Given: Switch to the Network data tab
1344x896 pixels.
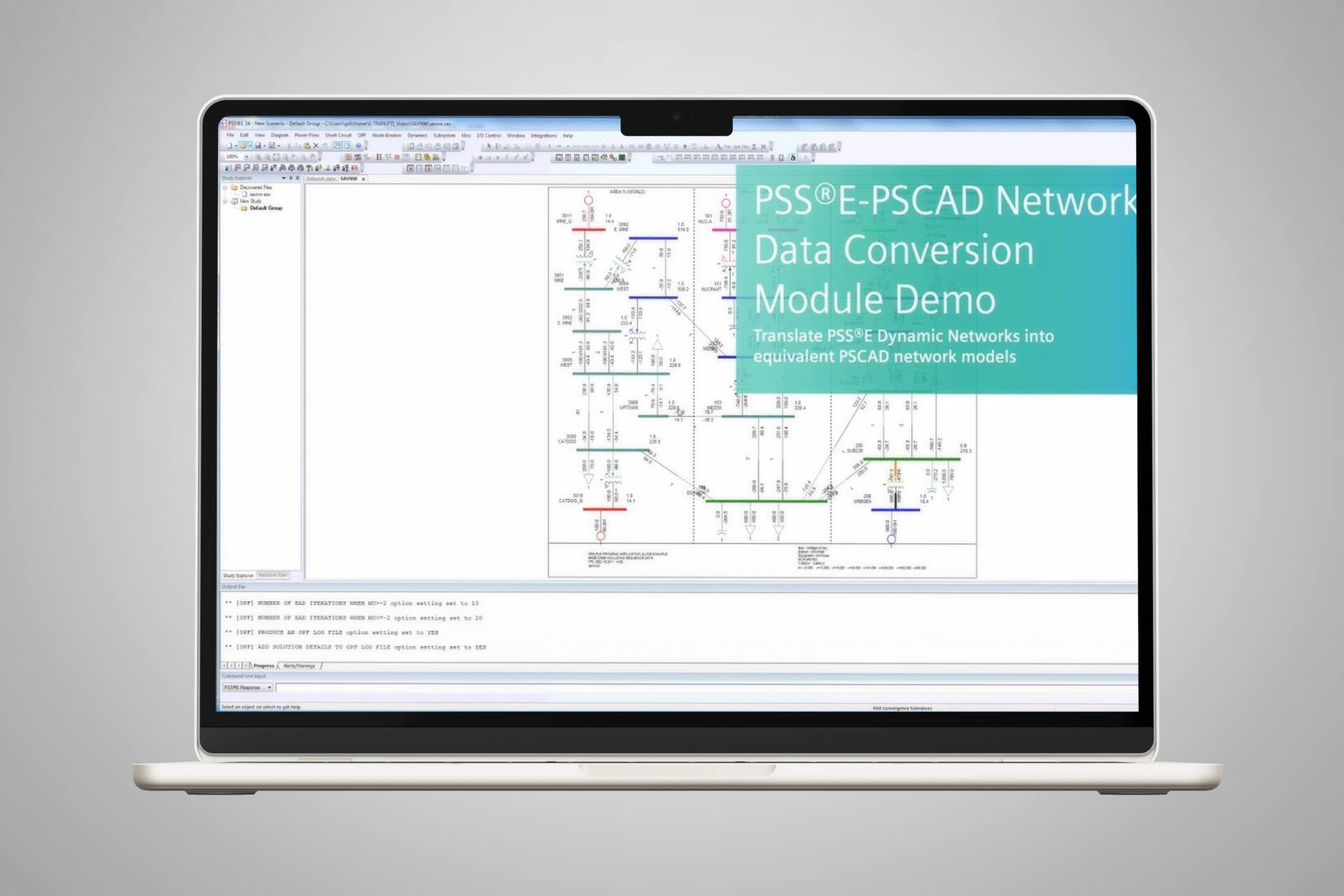Looking at the screenshot, I should [x=321, y=178].
